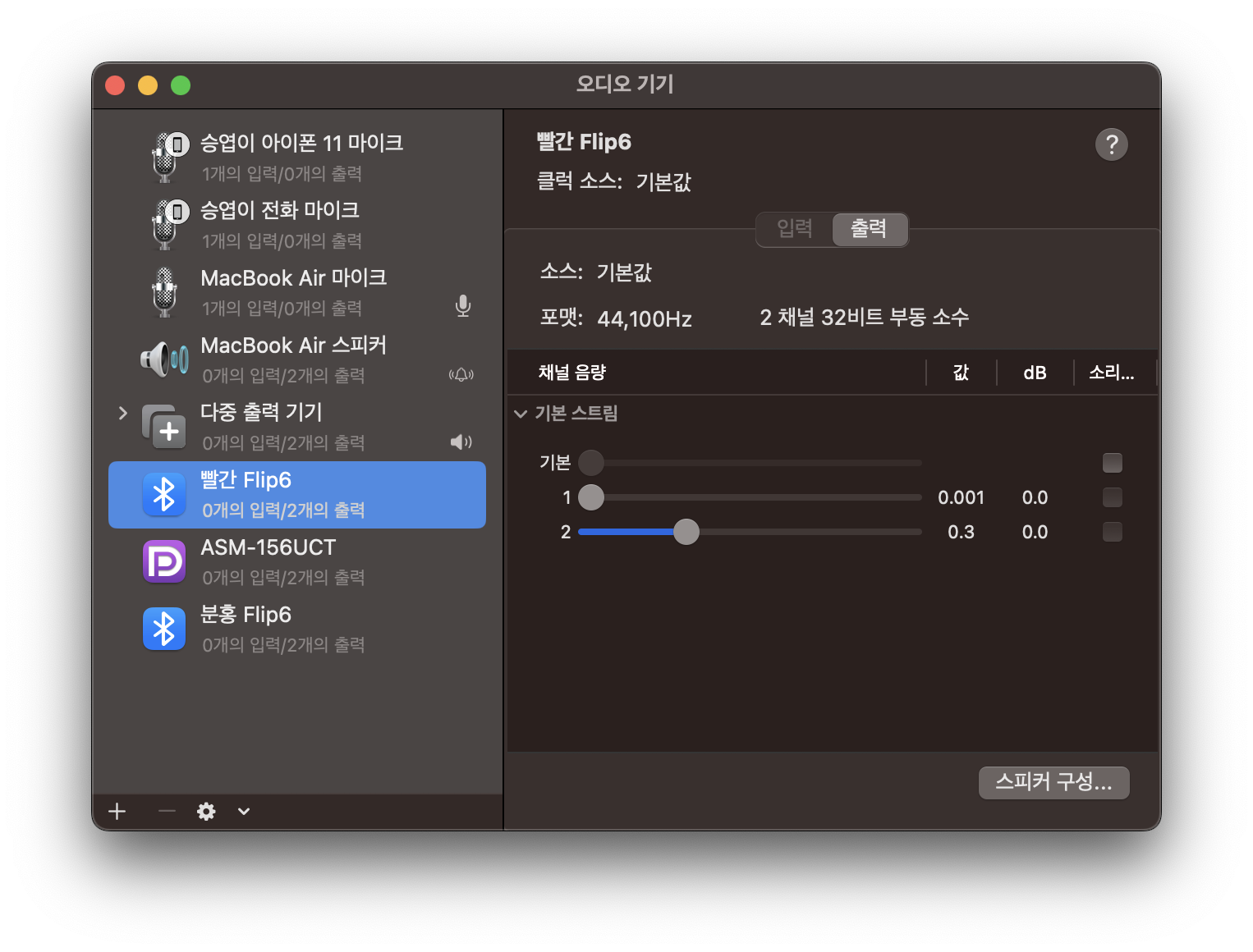This screenshot has height=952, width=1253.
Task: Click the channel 1 dB value 0.0
Action: [1035, 497]
